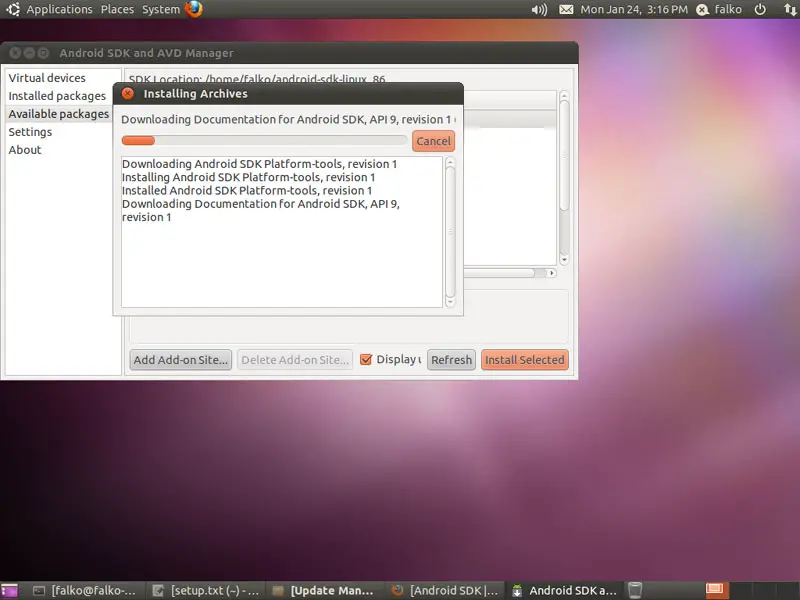
Task: Switch to the setup.txt editor taskbar window
Action: [x=206, y=590]
